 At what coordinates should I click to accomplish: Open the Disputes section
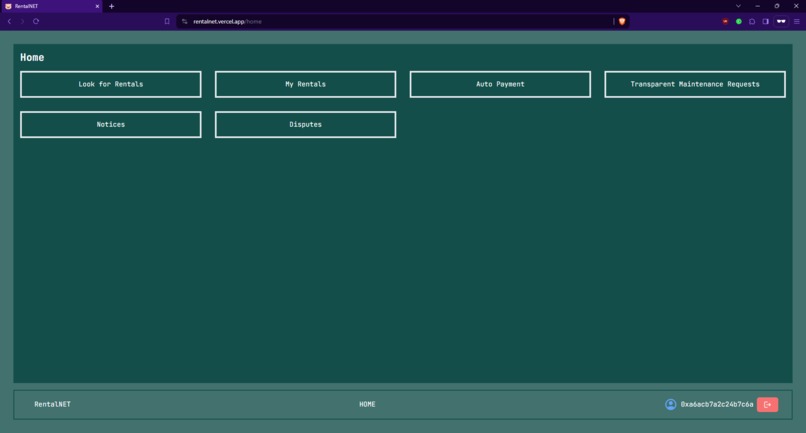click(305, 124)
